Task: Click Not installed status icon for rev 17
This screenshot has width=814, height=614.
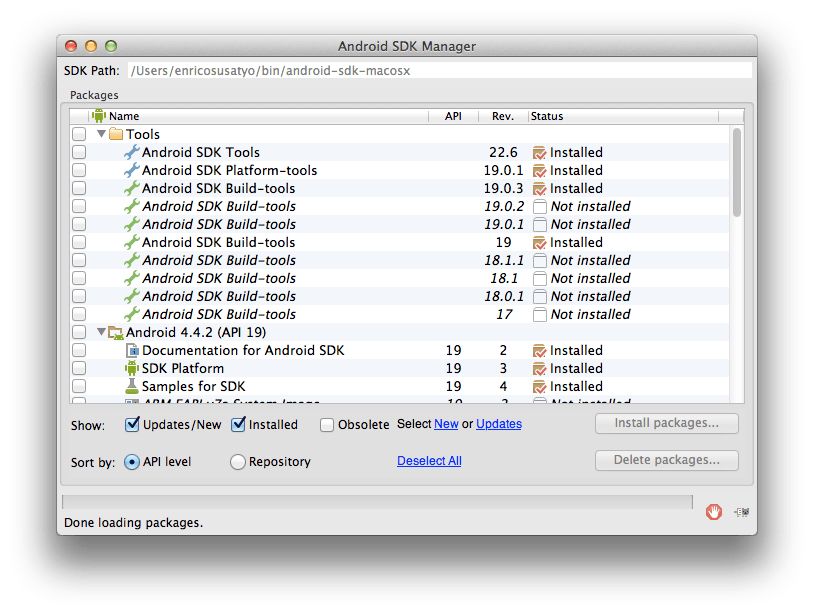Action: click(540, 315)
